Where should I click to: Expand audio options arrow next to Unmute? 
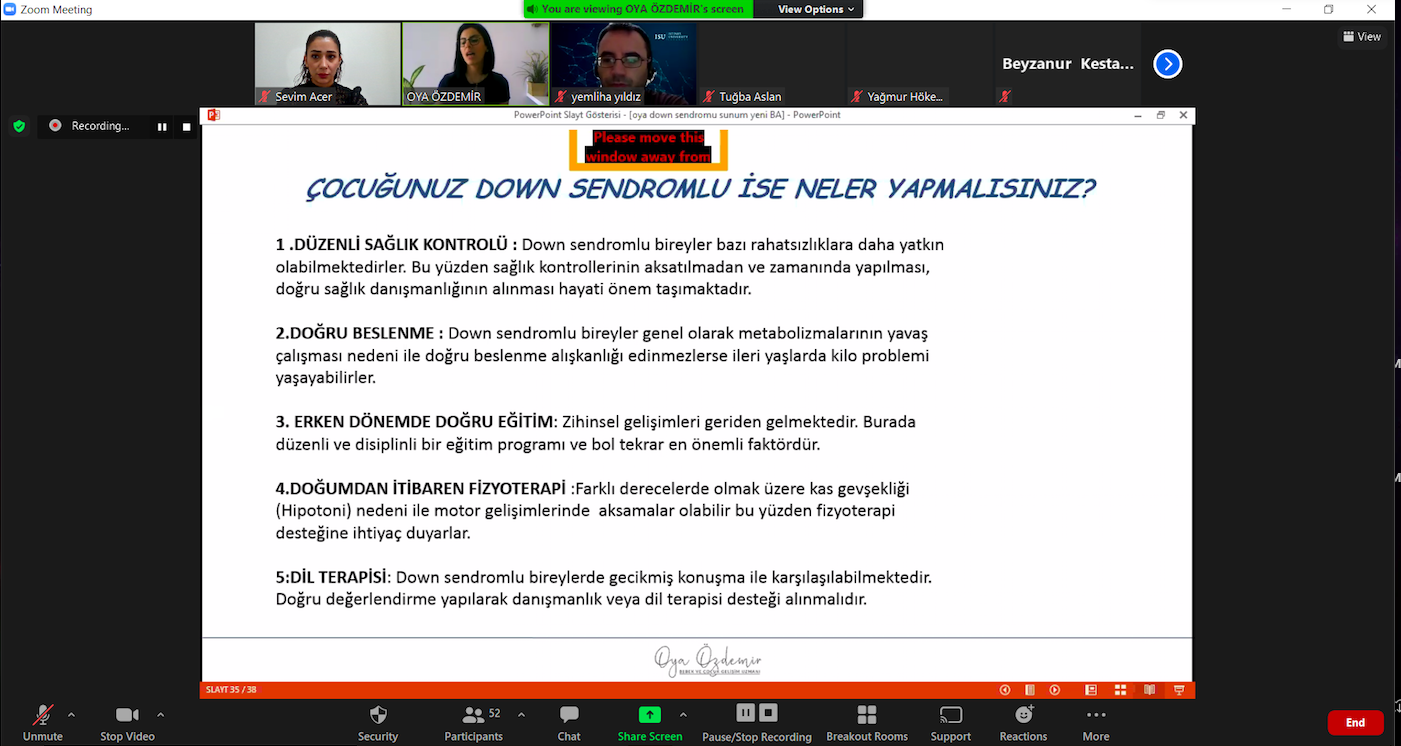coord(71,715)
